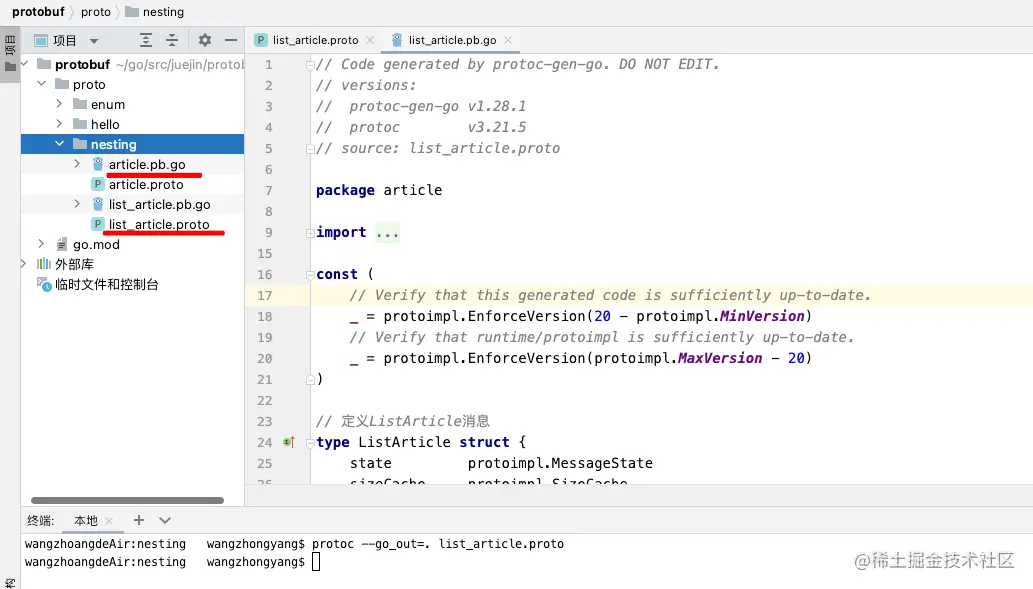Hide the project panel with minus icon

pyautogui.click(x=231, y=40)
